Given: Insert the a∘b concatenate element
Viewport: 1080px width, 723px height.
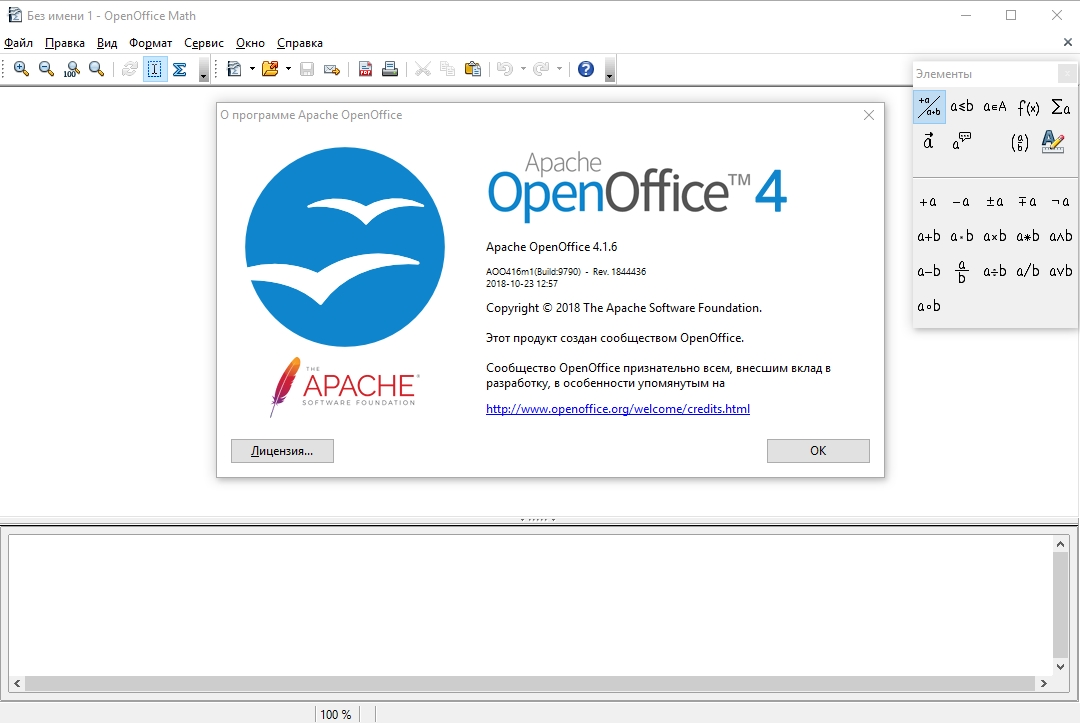Looking at the screenshot, I should [x=928, y=306].
